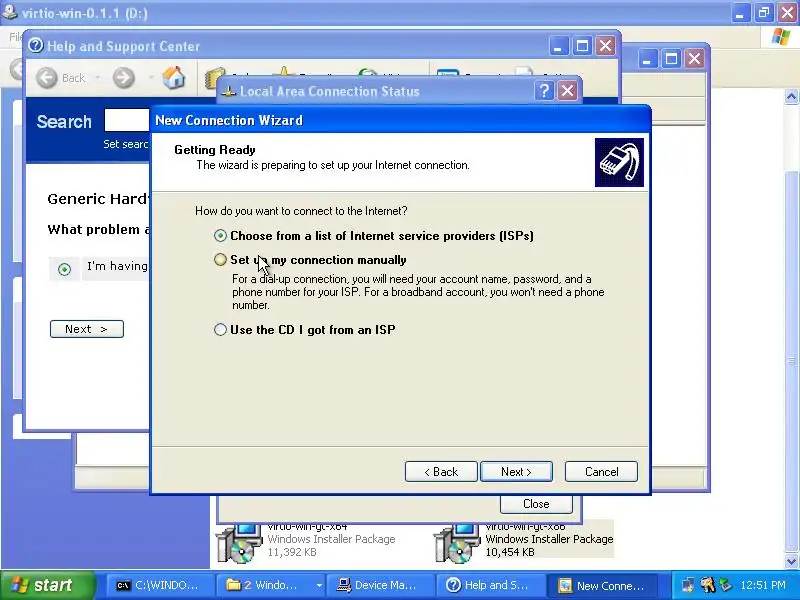Close the Help and Support Center window
800x600 pixels.
(x=606, y=46)
